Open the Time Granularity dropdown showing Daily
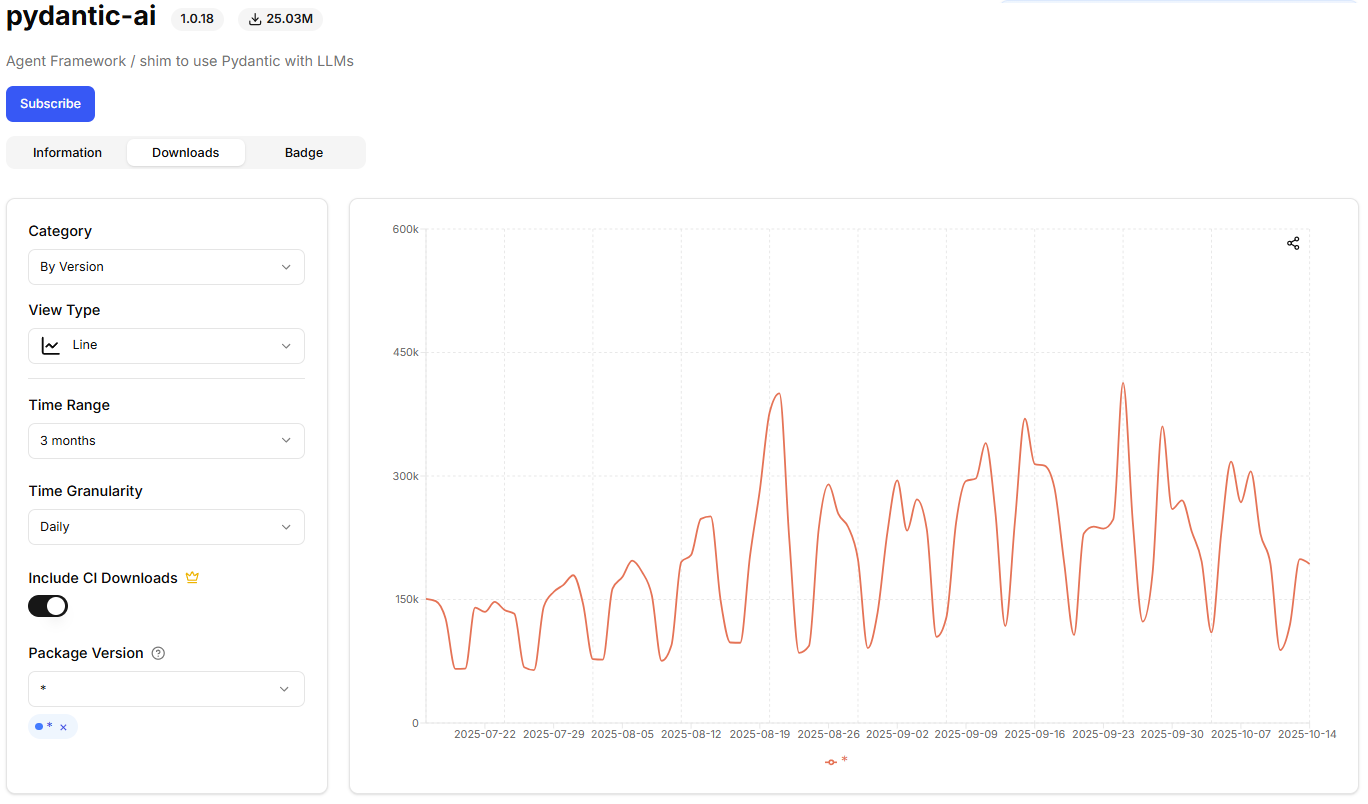The image size is (1368, 804). tap(166, 527)
